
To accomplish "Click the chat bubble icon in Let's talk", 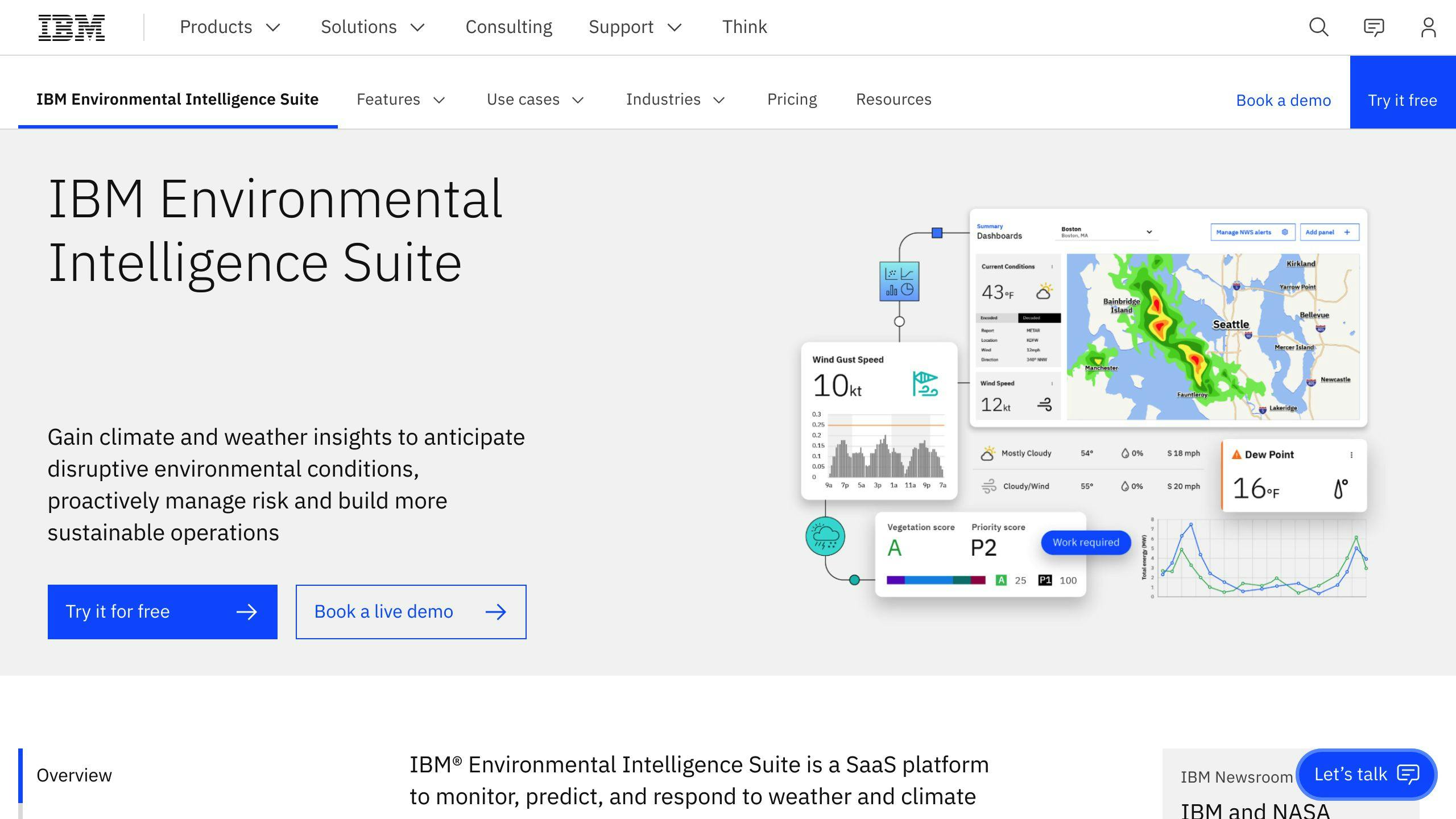I will (1408, 774).
